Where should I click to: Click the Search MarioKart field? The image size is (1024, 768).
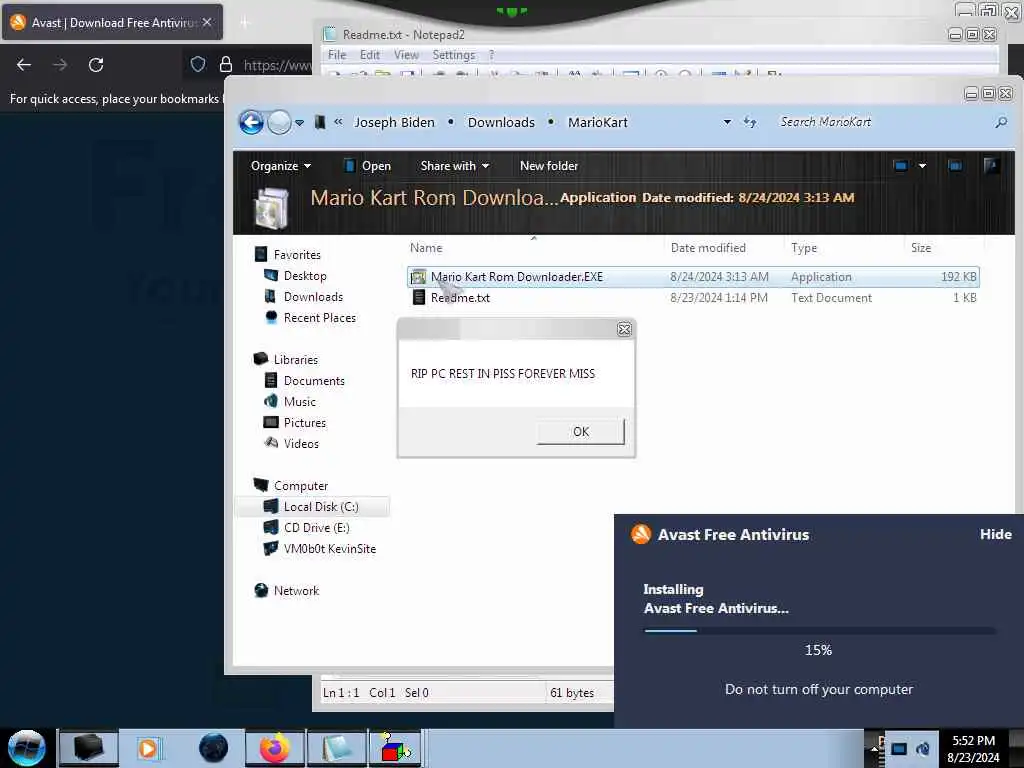[882, 122]
